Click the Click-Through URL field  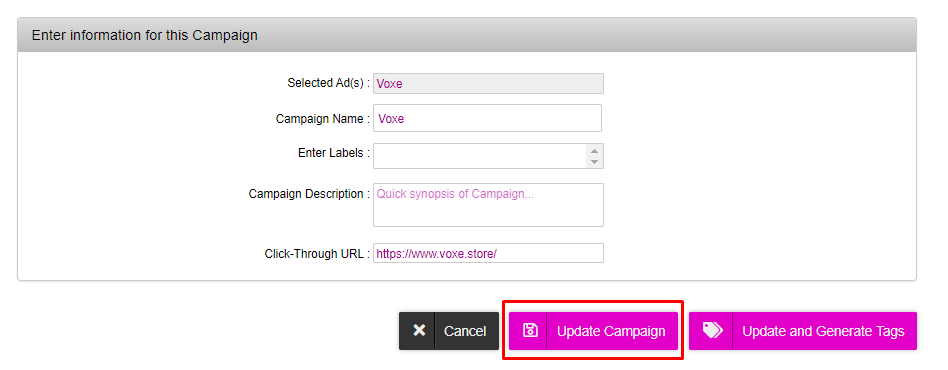pyautogui.click(x=488, y=253)
